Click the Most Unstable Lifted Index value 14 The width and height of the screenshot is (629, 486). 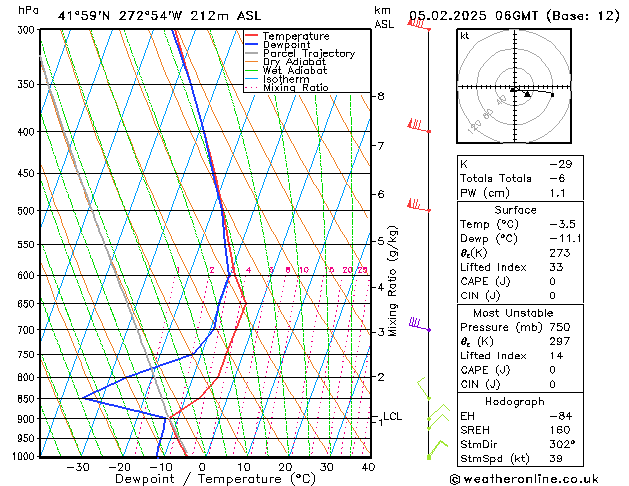(556, 356)
